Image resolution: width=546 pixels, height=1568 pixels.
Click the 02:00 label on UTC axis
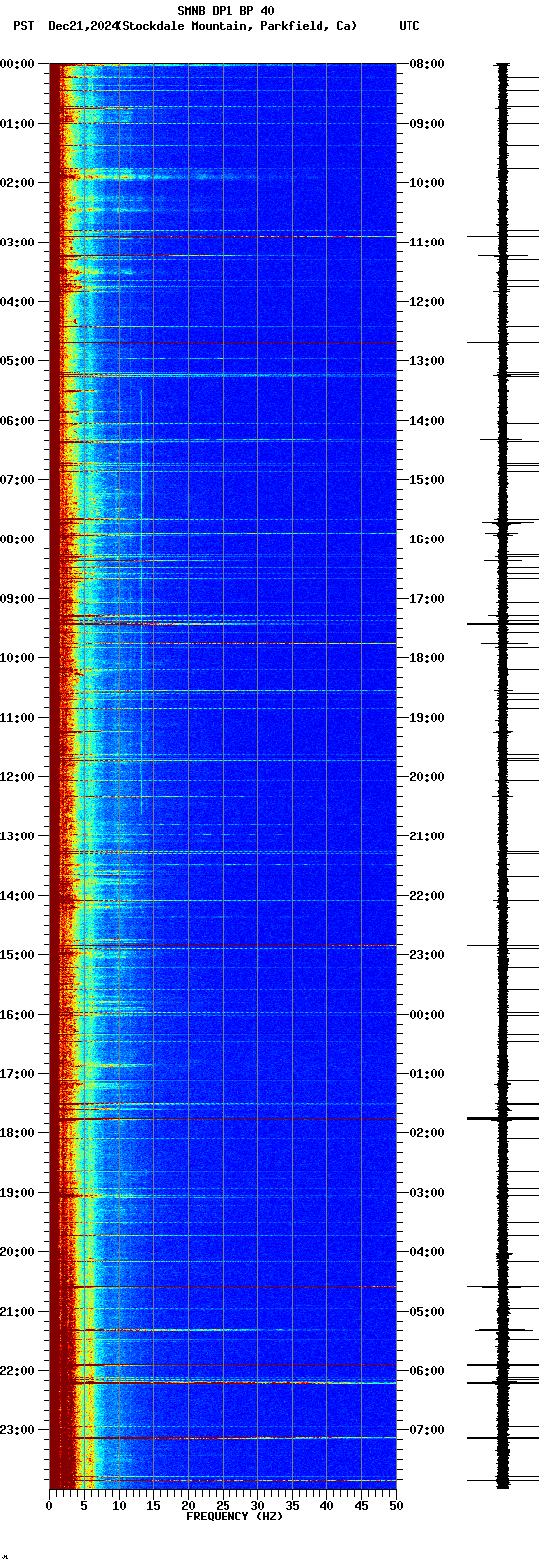(x=427, y=1133)
